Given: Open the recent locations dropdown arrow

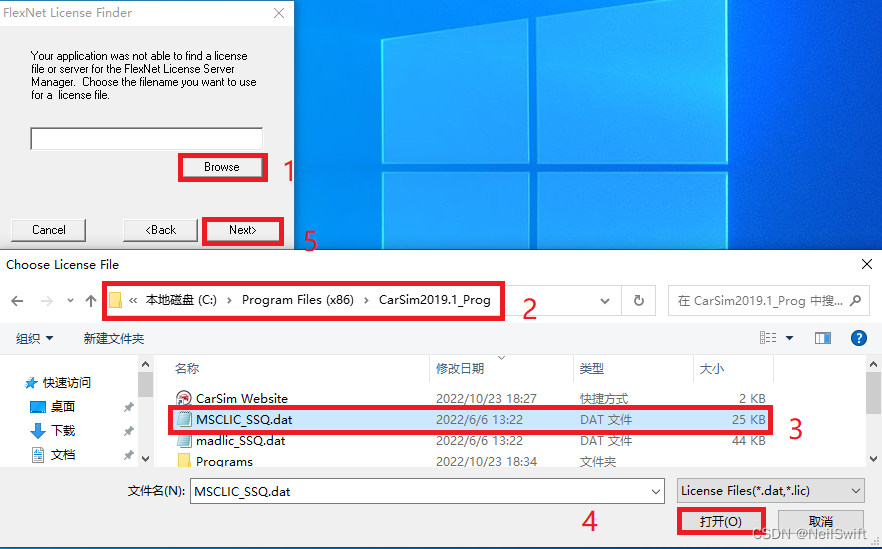Looking at the screenshot, I should pos(70,301).
